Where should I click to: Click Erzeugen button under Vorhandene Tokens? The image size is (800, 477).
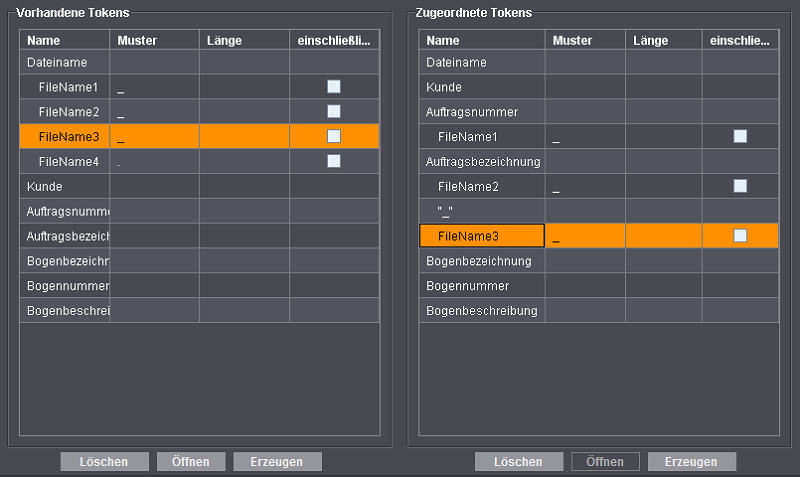pos(277,462)
